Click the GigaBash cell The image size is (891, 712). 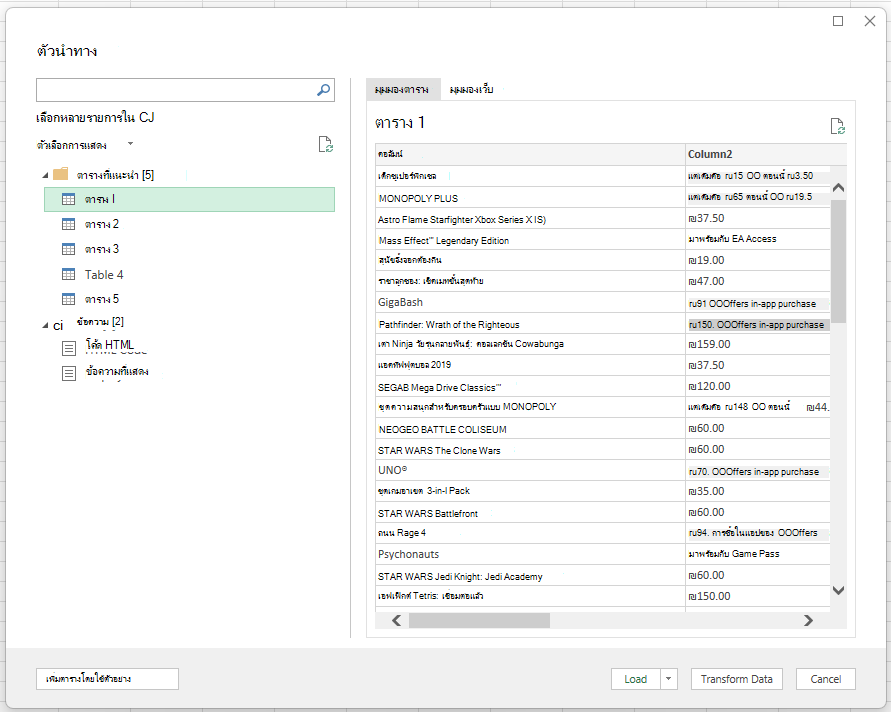click(531, 303)
